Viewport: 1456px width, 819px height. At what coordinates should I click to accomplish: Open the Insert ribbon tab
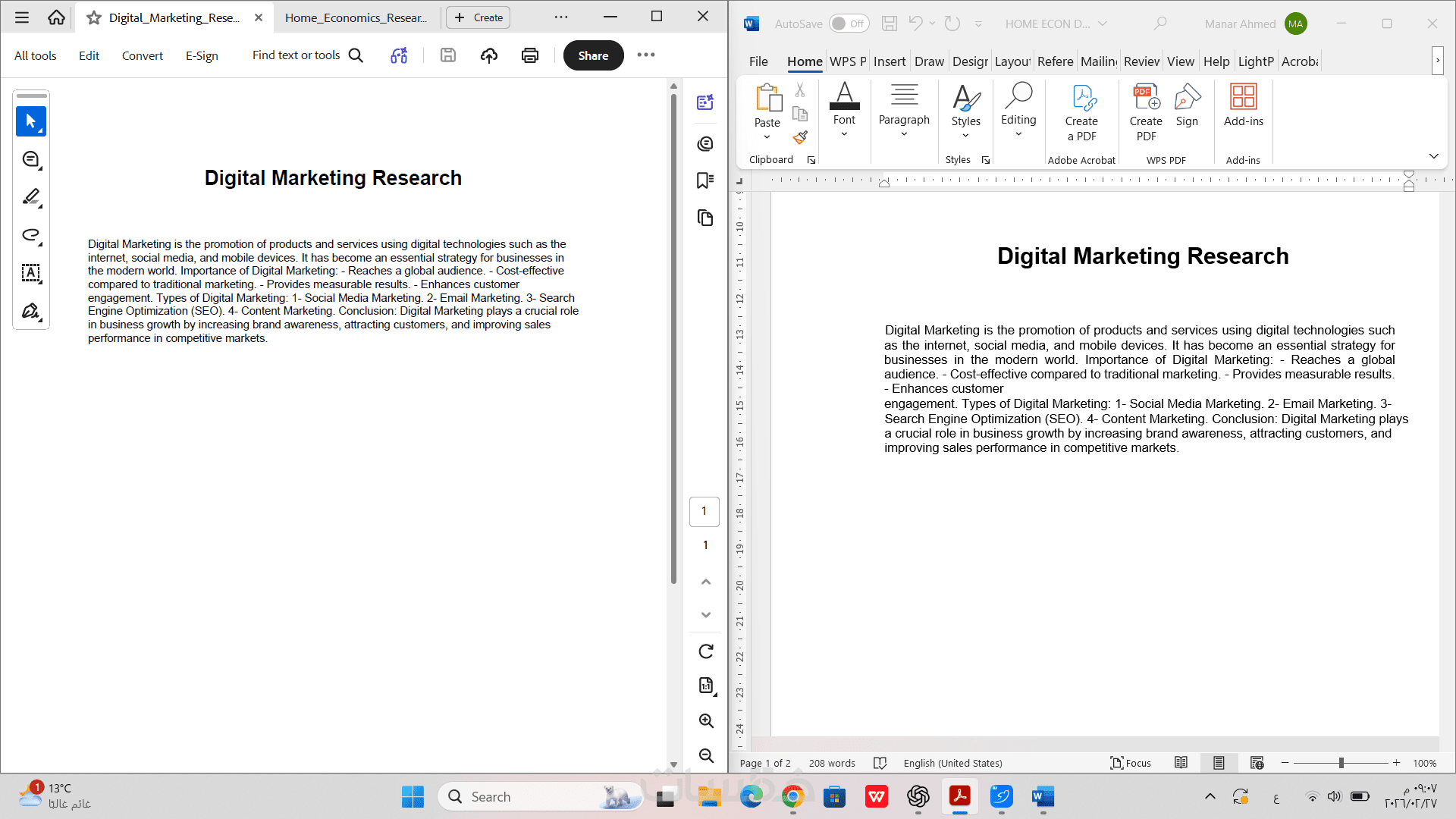tap(889, 61)
